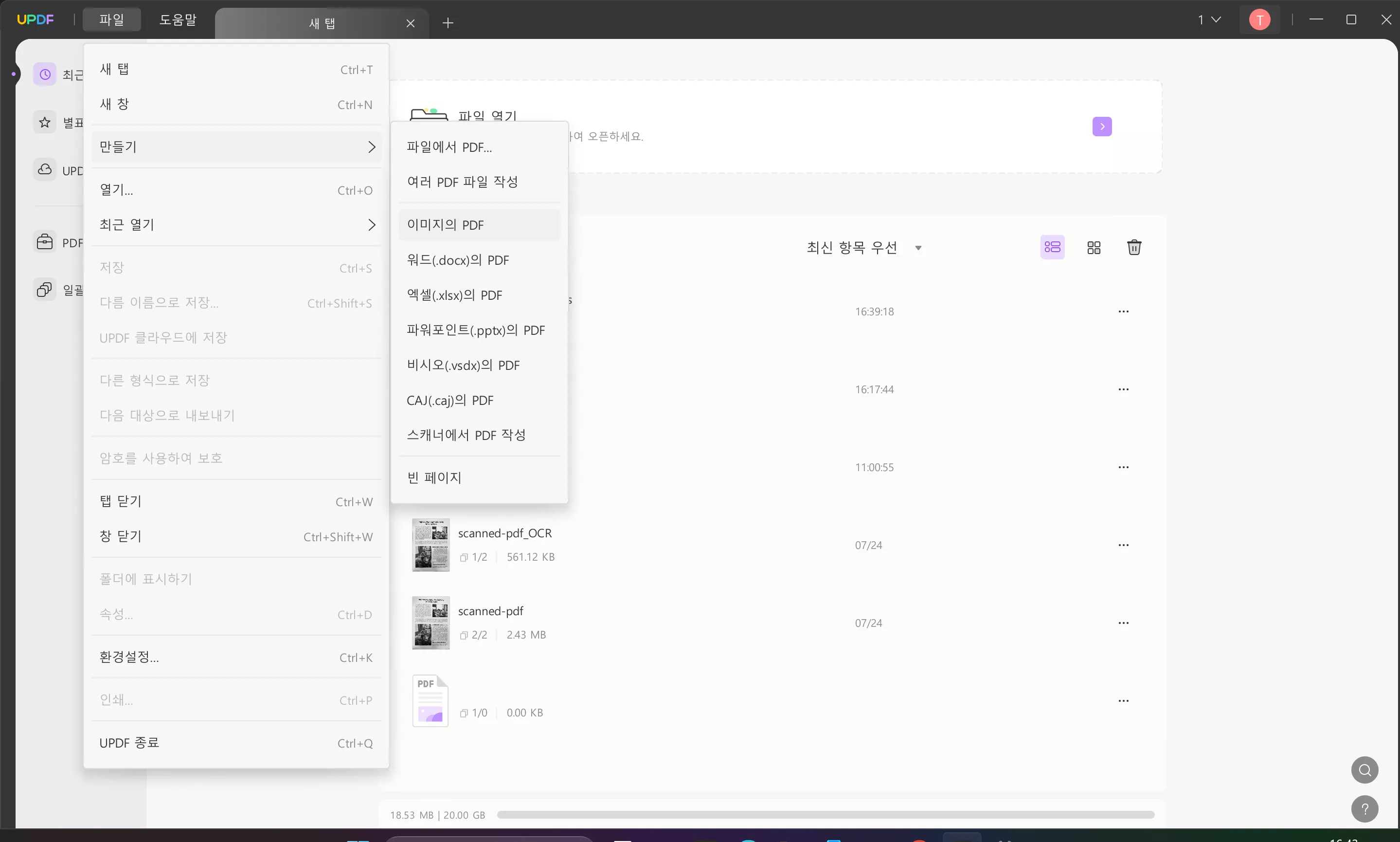Close the 새 탭 tab

411,23
